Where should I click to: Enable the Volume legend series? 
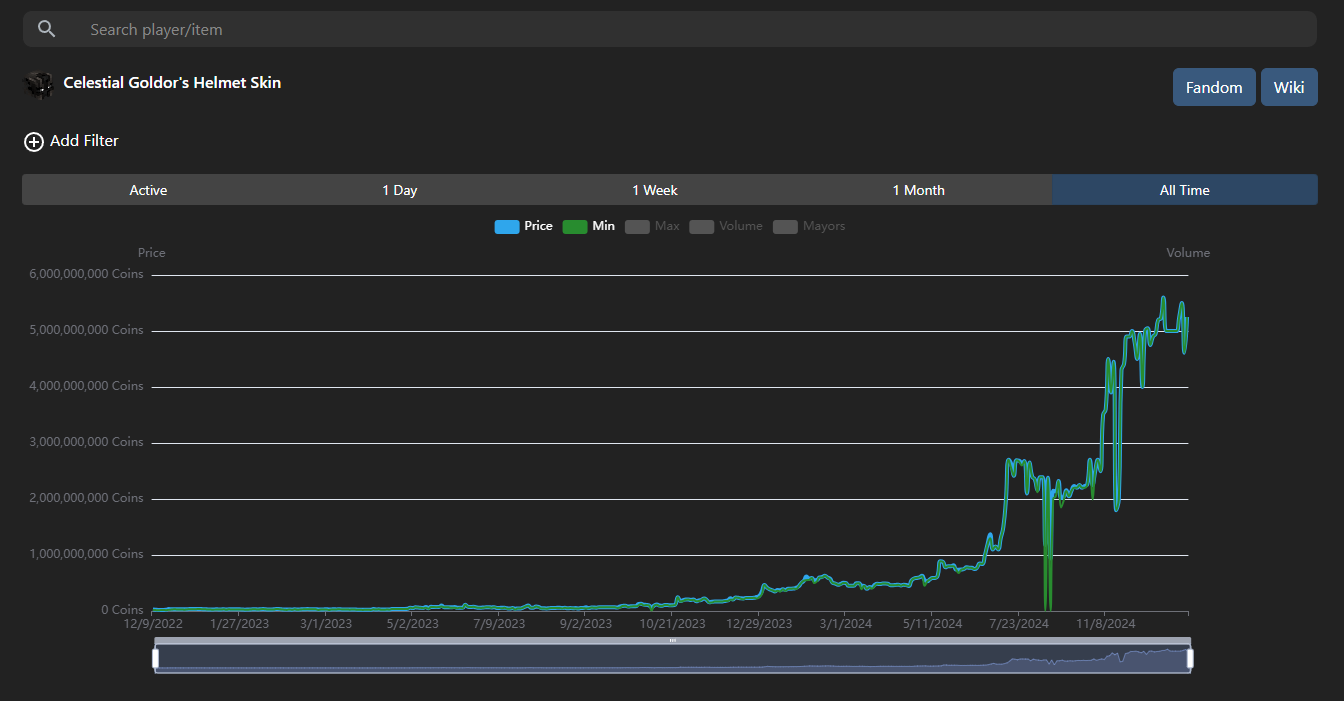pos(726,226)
